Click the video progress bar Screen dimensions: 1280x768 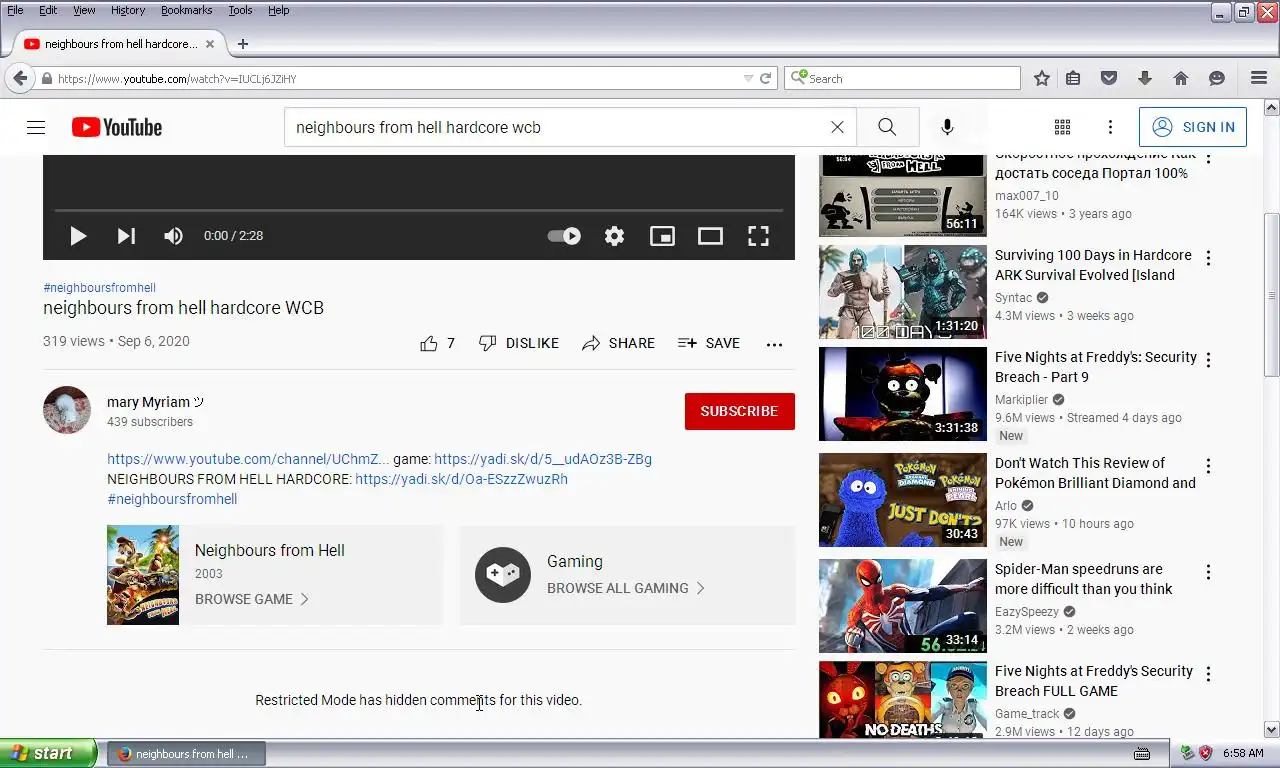[419, 211]
